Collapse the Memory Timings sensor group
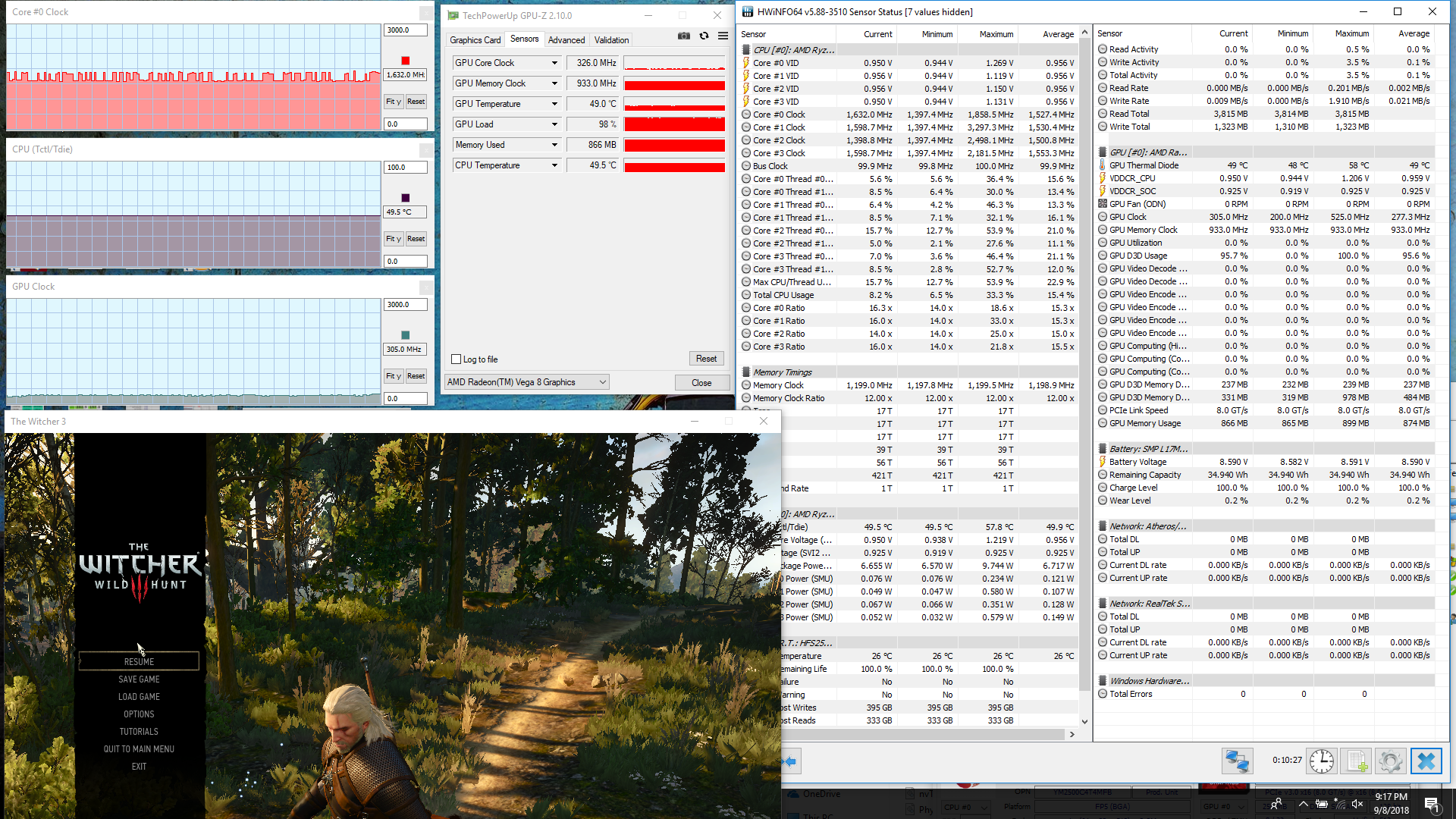Viewport: 1456px width, 819px height. (782, 372)
